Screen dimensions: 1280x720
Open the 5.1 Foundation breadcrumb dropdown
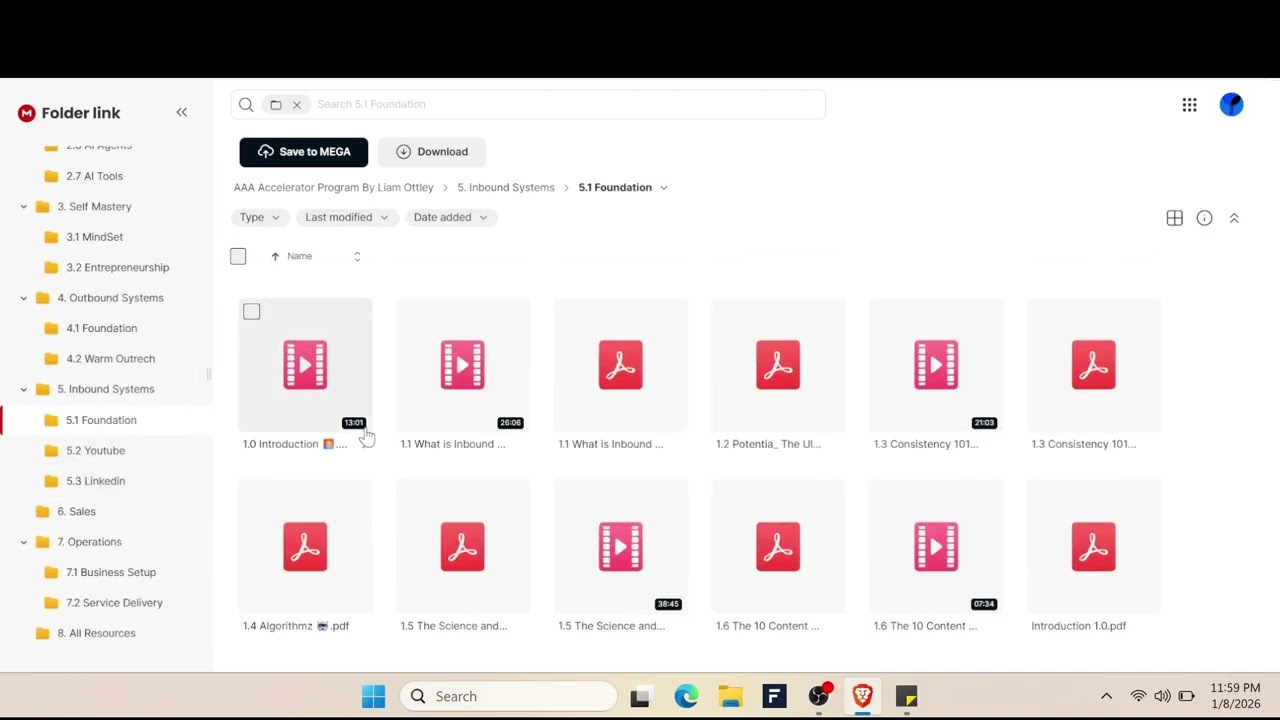[663, 188]
